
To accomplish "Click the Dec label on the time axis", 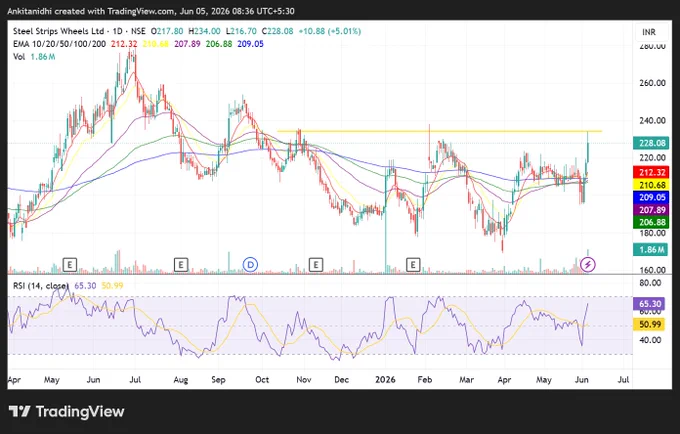I will pyautogui.click(x=341, y=380).
